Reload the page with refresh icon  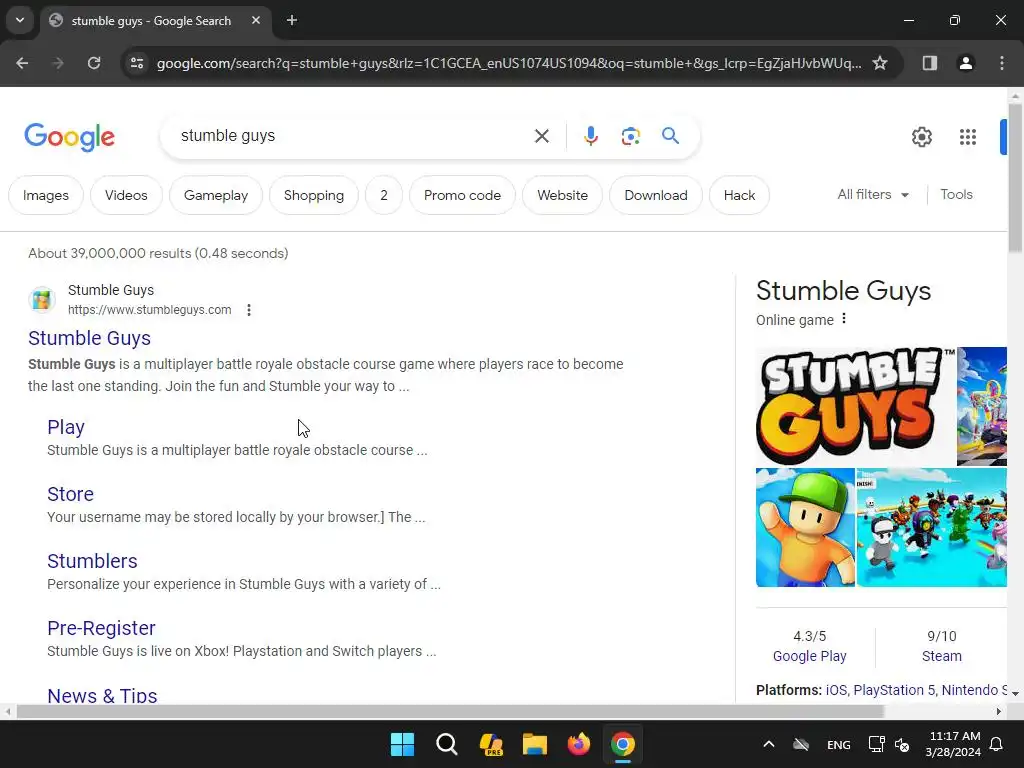coord(94,63)
